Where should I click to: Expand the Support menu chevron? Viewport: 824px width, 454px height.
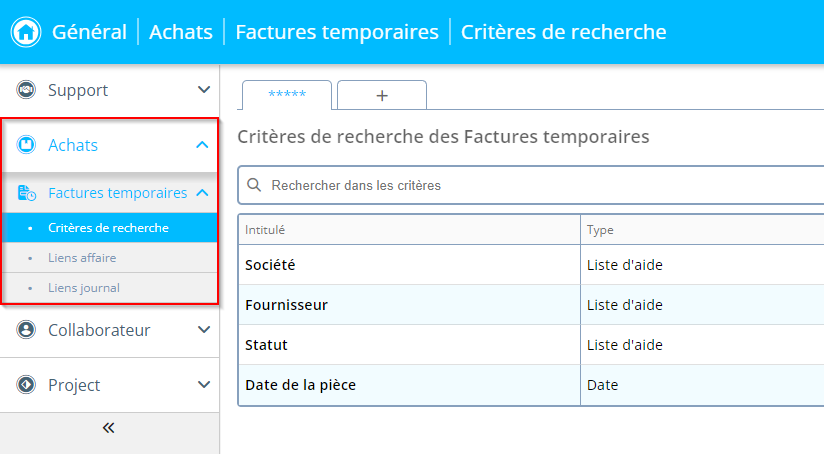pyautogui.click(x=203, y=90)
